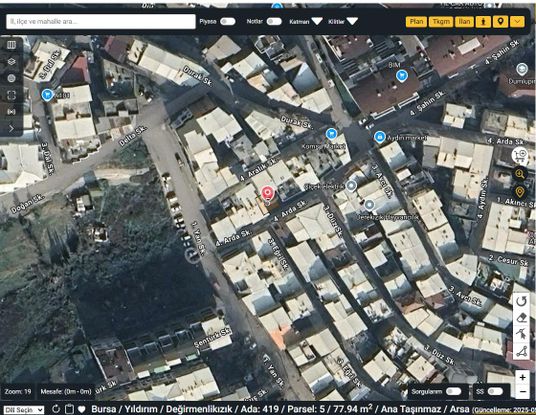This screenshot has height=415, width=536.
Task: Expand the Katman dropdown arrow
Action: tap(317, 22)
